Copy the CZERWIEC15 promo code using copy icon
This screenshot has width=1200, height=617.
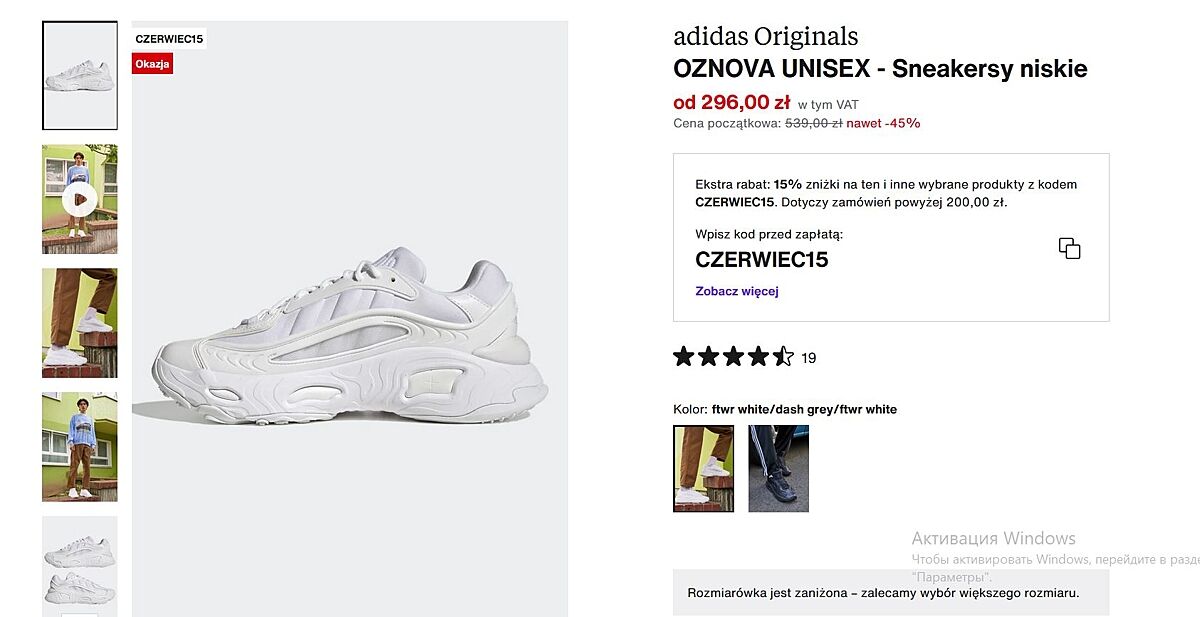[x=1069, y=249]
